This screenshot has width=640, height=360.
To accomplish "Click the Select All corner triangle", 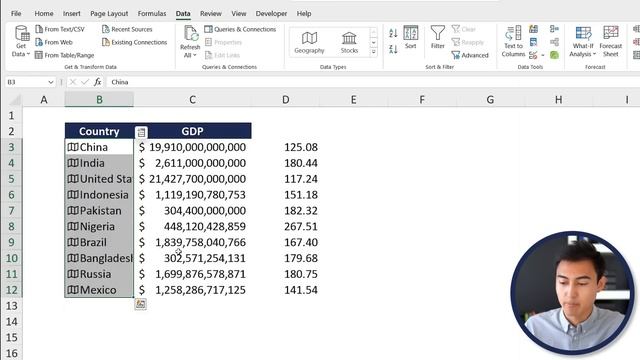I will (x=15, y=100).
